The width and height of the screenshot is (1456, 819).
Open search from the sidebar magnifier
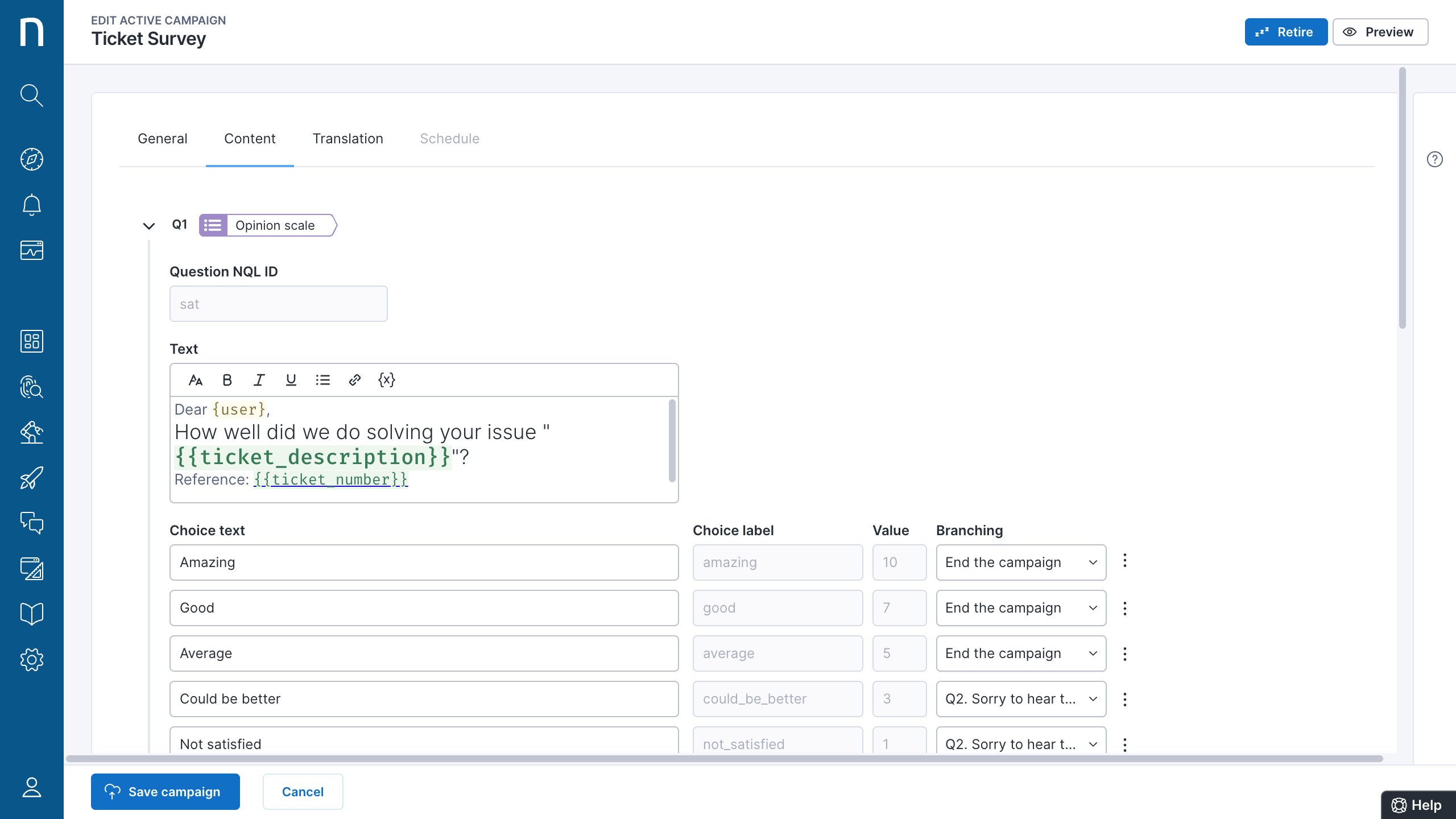[31, 96]
